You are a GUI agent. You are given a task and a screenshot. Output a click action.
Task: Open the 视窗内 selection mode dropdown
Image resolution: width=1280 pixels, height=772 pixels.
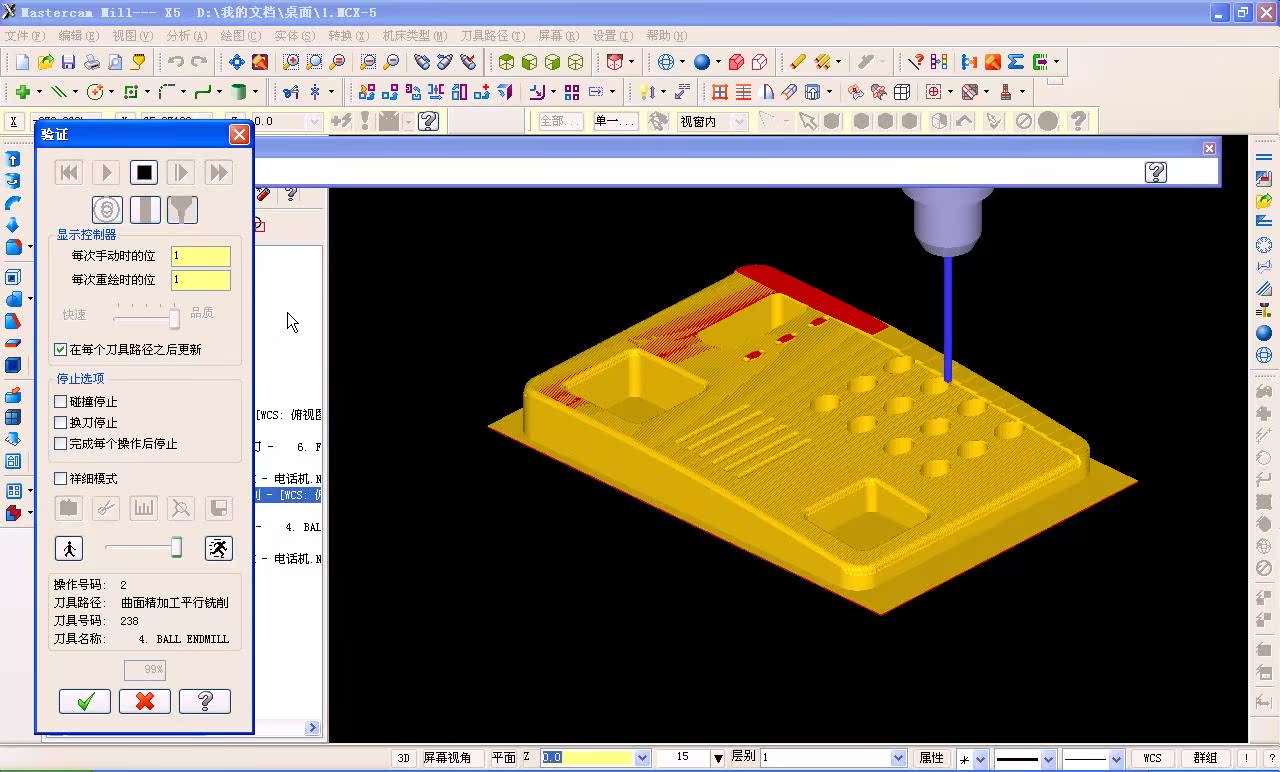point(739,121)
